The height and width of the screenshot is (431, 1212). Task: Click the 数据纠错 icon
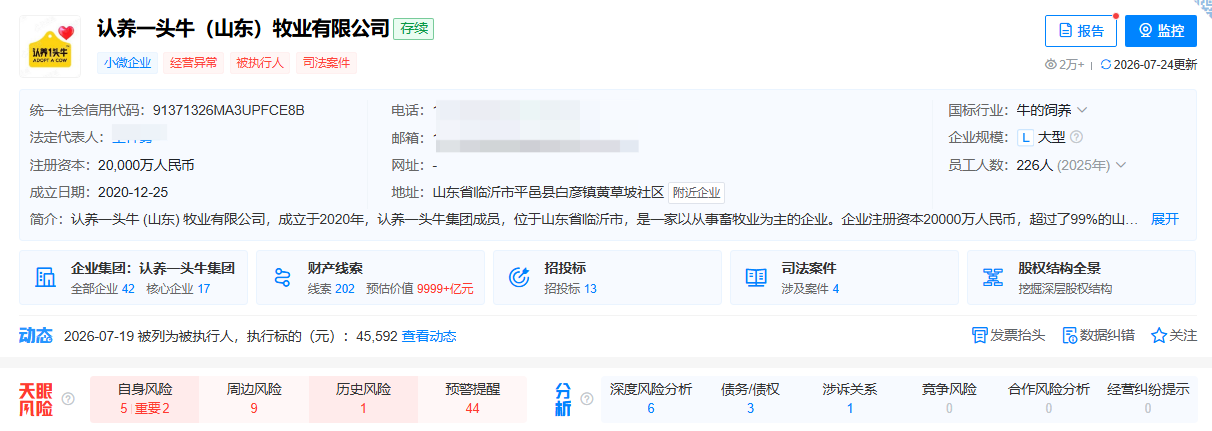[x=1069, y=335]
